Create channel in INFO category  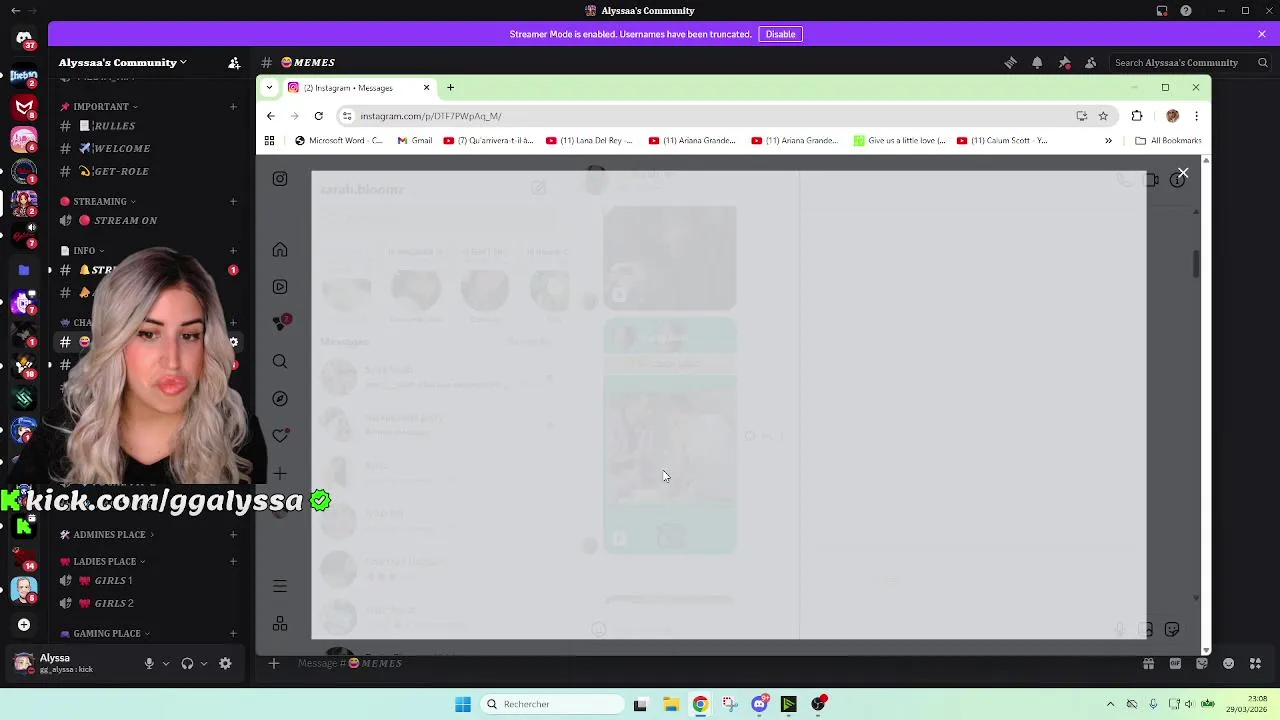[233, 250]
